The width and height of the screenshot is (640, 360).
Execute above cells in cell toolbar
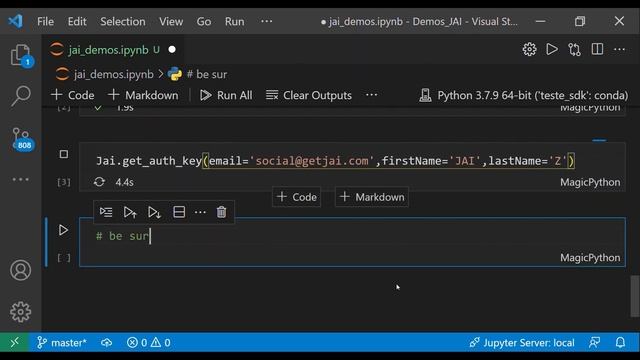[x=130, y=212]
